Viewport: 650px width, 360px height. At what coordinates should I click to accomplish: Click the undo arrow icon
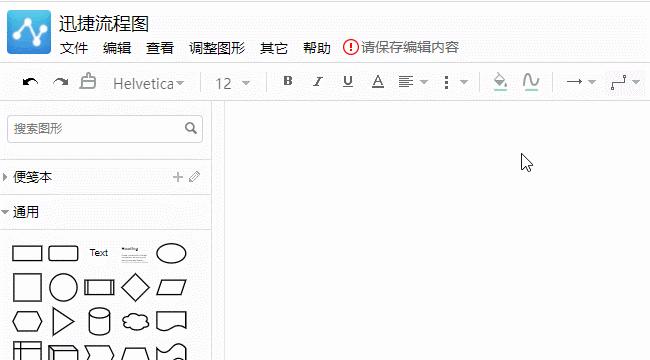[30, 82]
